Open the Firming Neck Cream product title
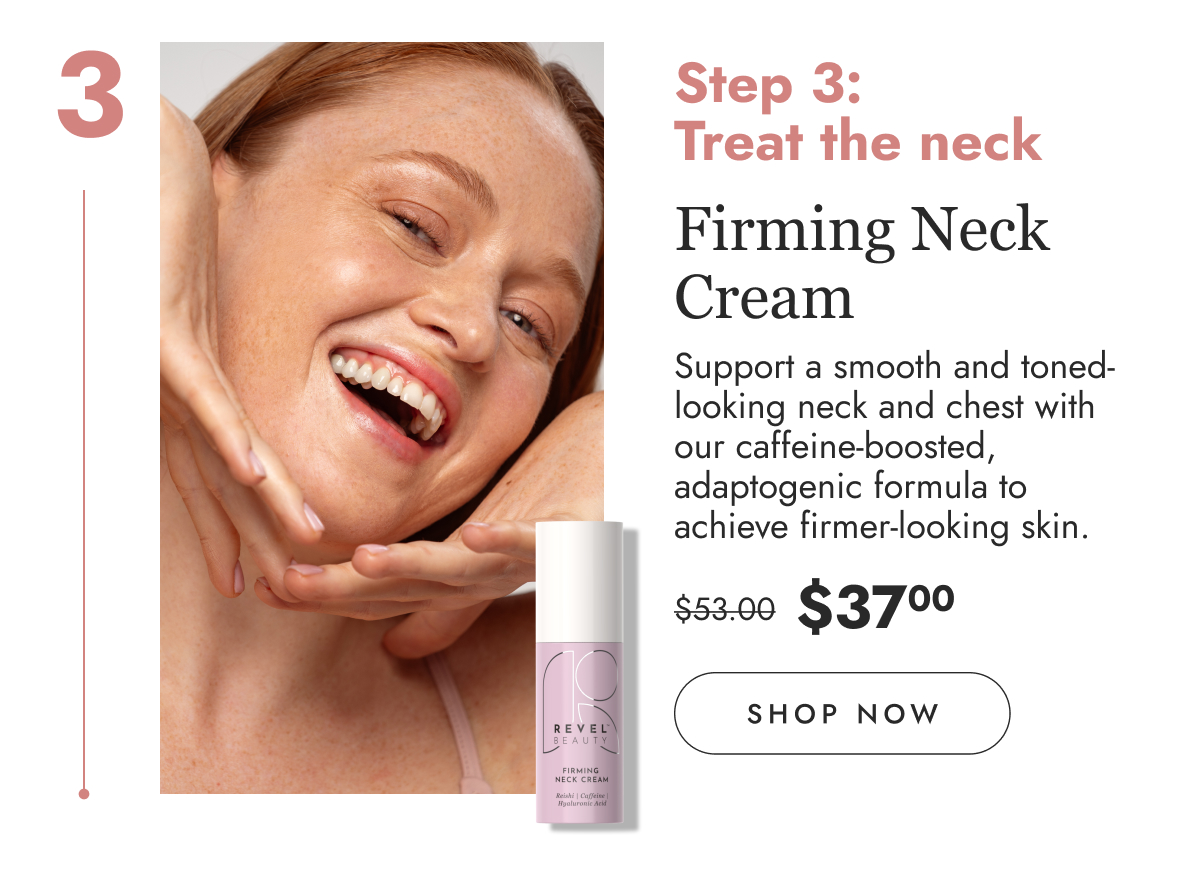Viewport: 1200px width, 896px height. coord(863,263)
